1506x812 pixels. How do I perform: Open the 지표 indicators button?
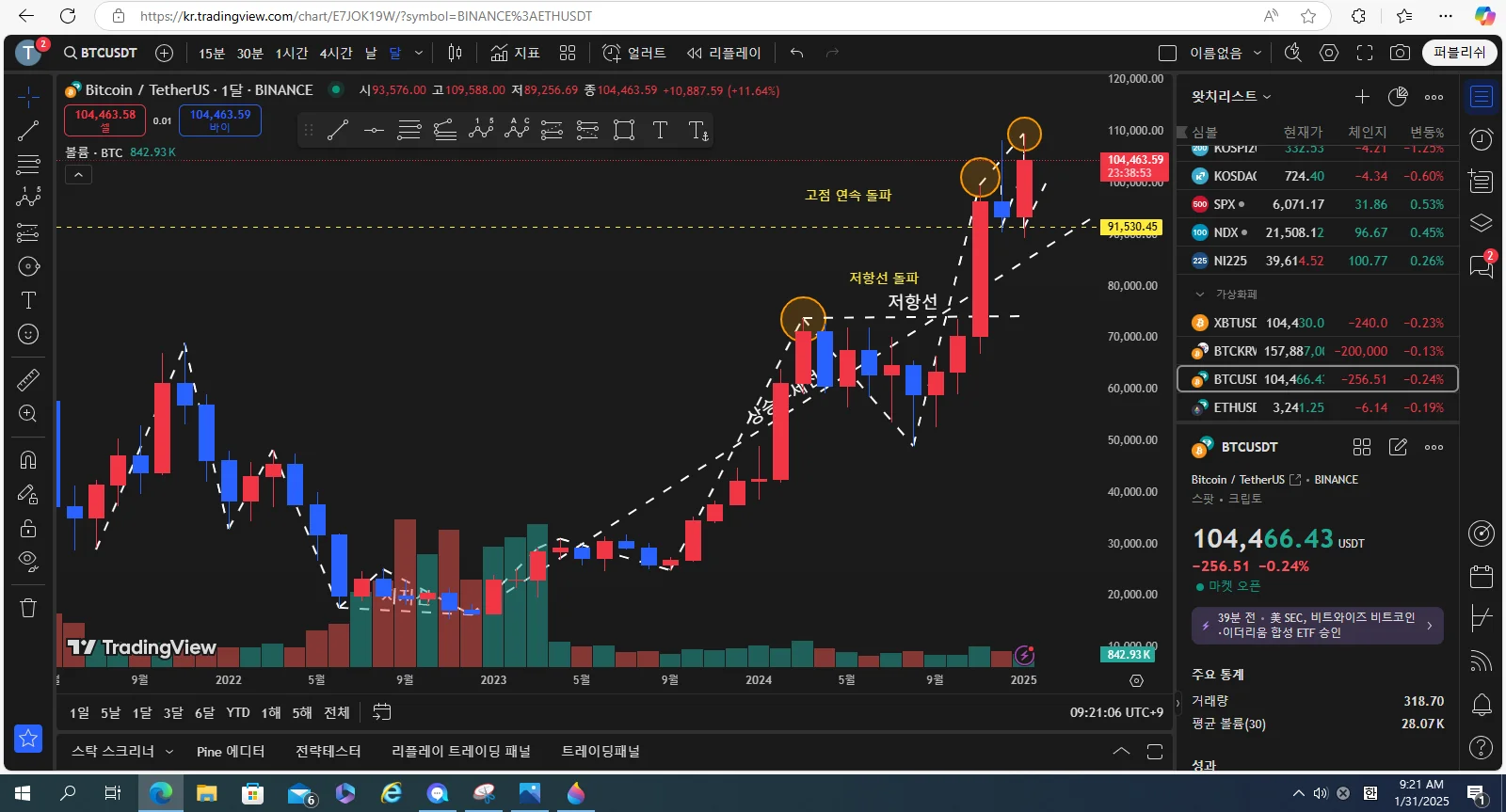[515, 53]
